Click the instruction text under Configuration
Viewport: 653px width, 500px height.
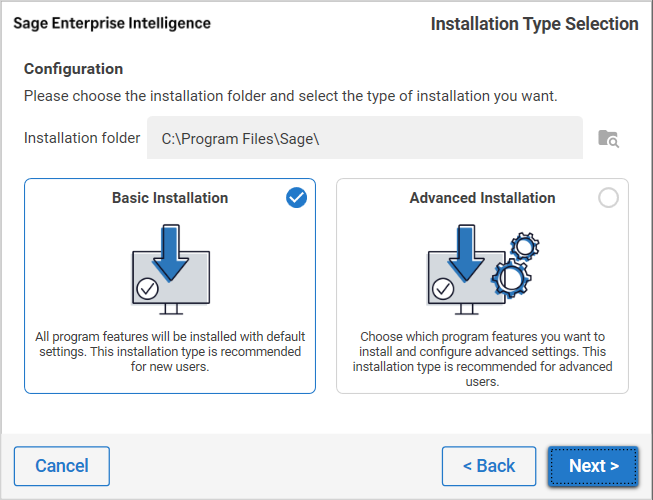coord(290,96)
